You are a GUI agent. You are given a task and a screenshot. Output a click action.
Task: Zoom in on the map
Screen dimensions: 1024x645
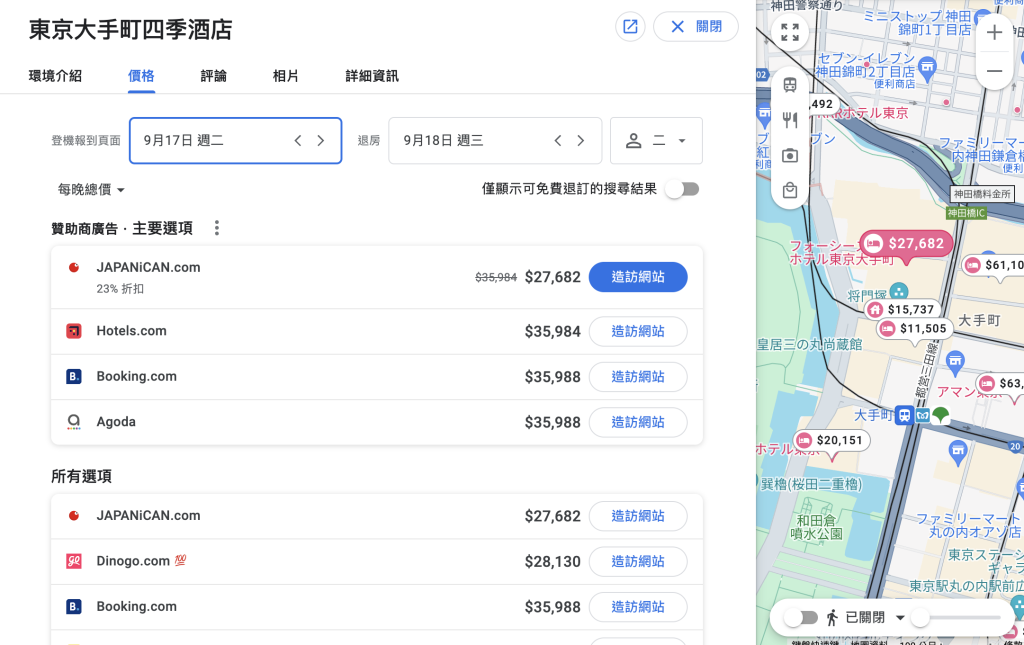994,33
